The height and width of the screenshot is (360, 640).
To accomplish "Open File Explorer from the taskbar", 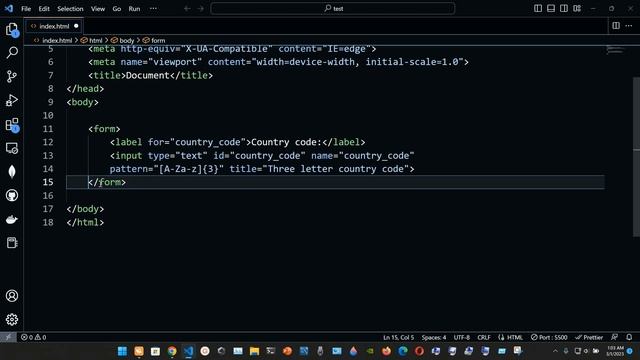I will point(254,351).
